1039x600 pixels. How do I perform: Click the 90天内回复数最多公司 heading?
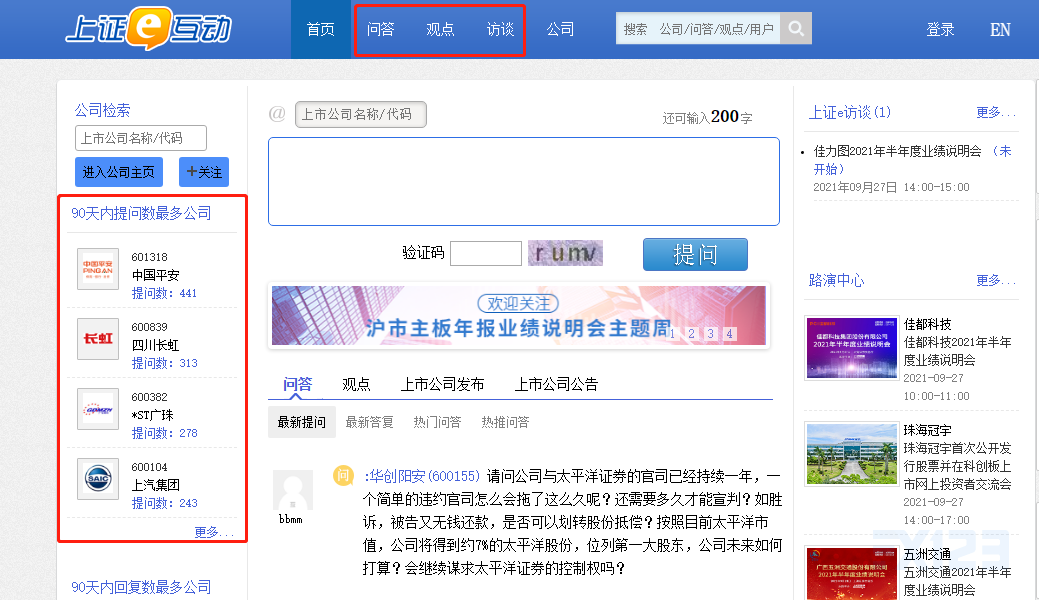(141, 587)
